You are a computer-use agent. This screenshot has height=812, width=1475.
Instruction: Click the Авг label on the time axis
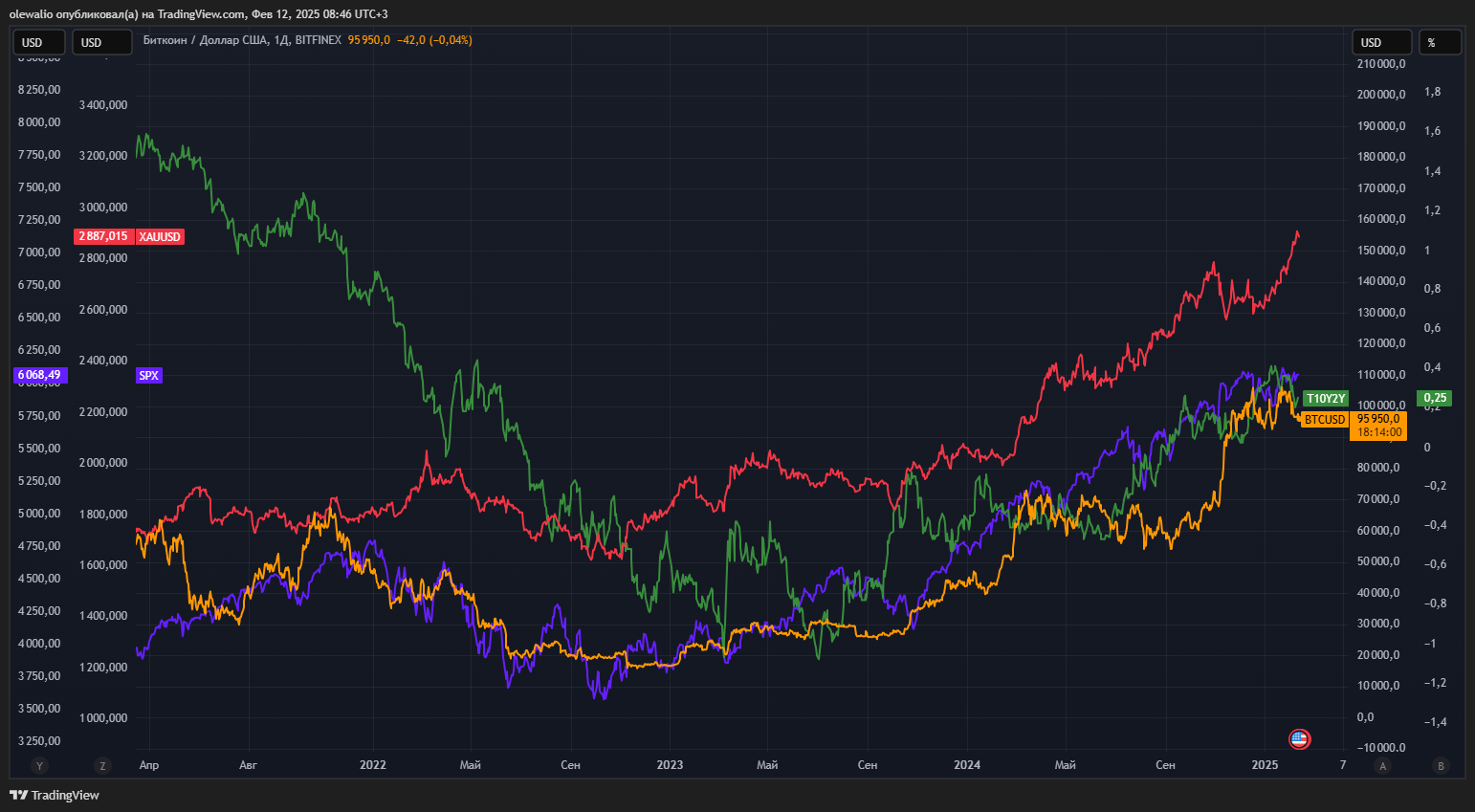coord(248,764)
